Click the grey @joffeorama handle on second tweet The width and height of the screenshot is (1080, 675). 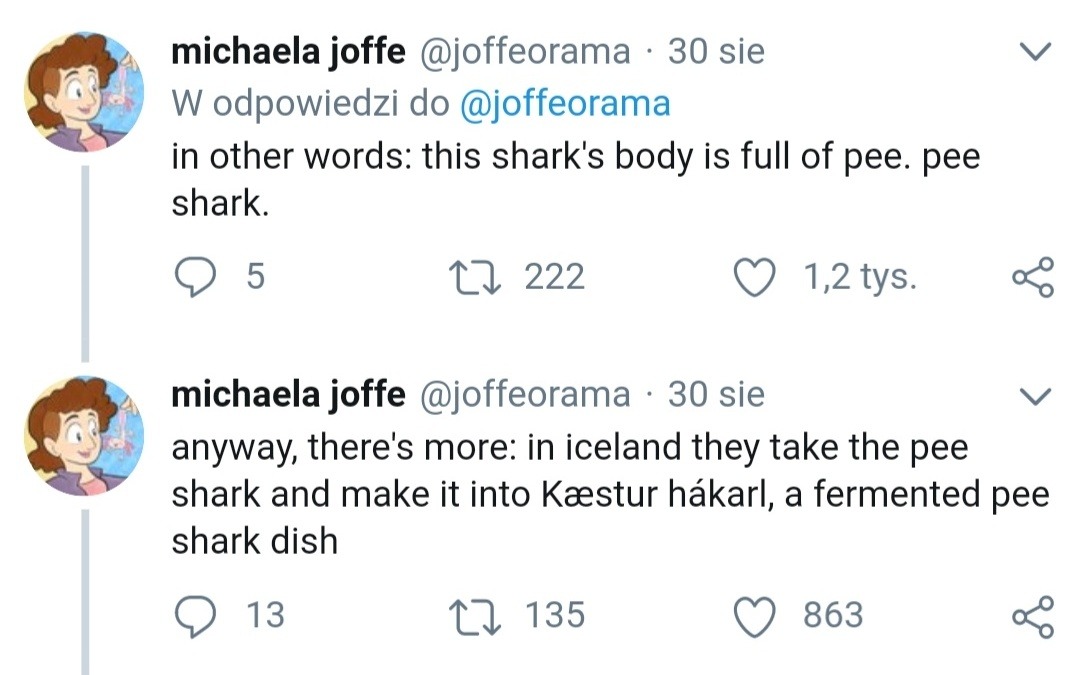point(523,394)
